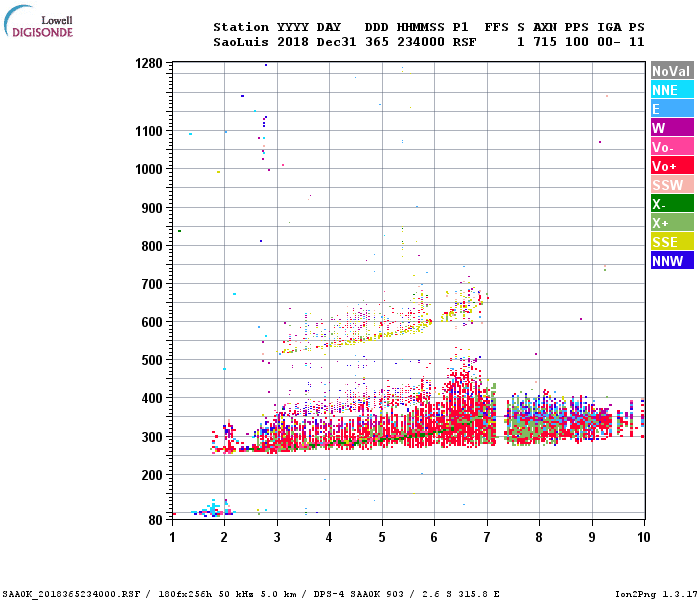Click the PPS value 100

coord(577,42)
